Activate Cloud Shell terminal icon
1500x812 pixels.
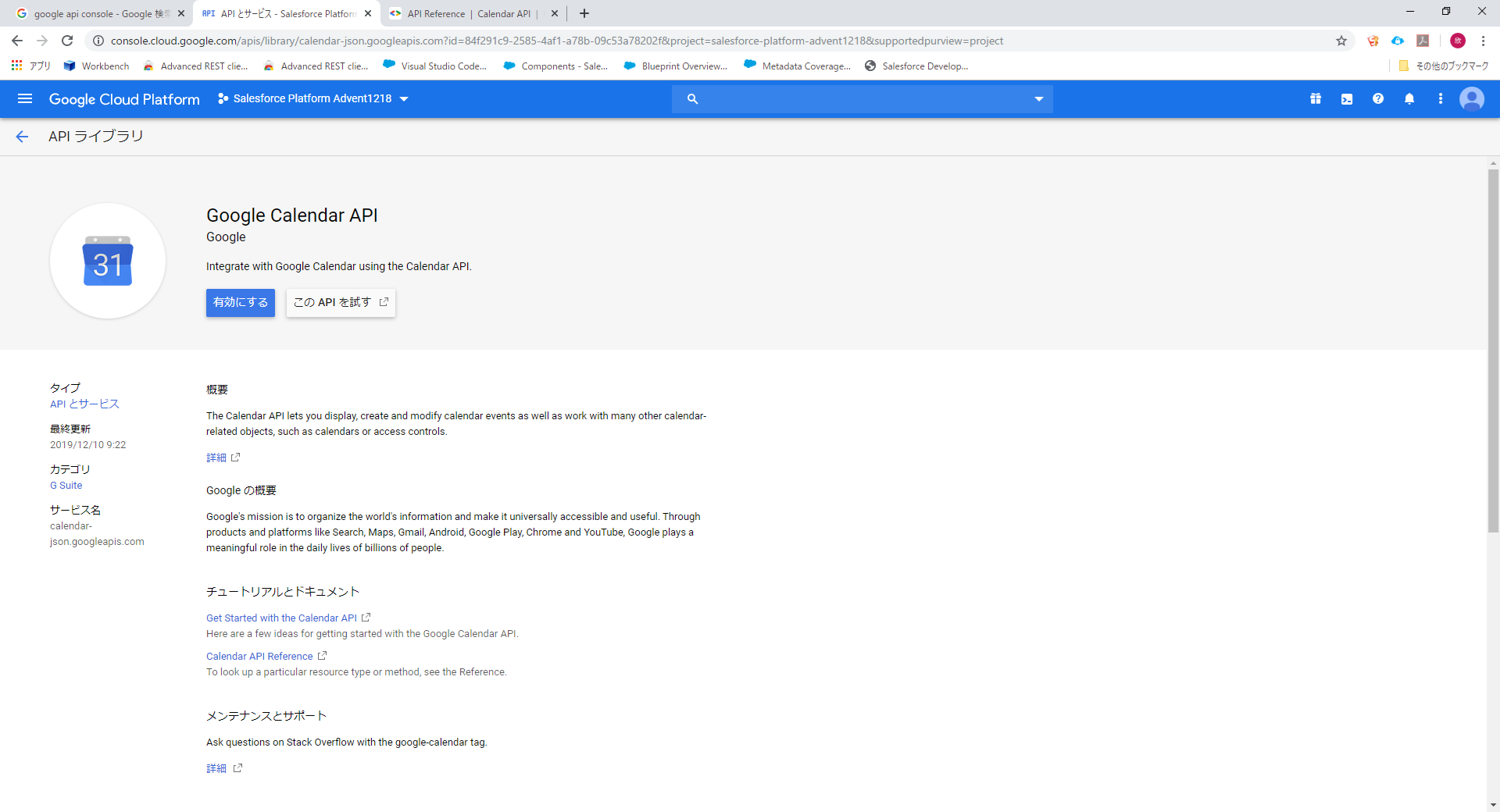pyautogui.click(x=1347, y=98)
